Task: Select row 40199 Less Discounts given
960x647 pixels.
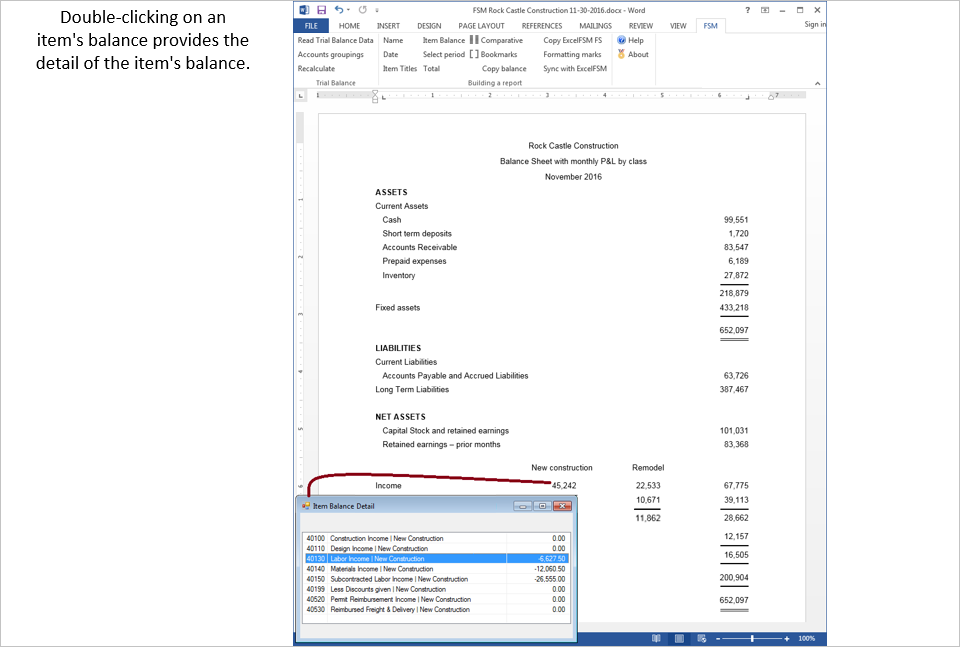Action: point(436,589)
